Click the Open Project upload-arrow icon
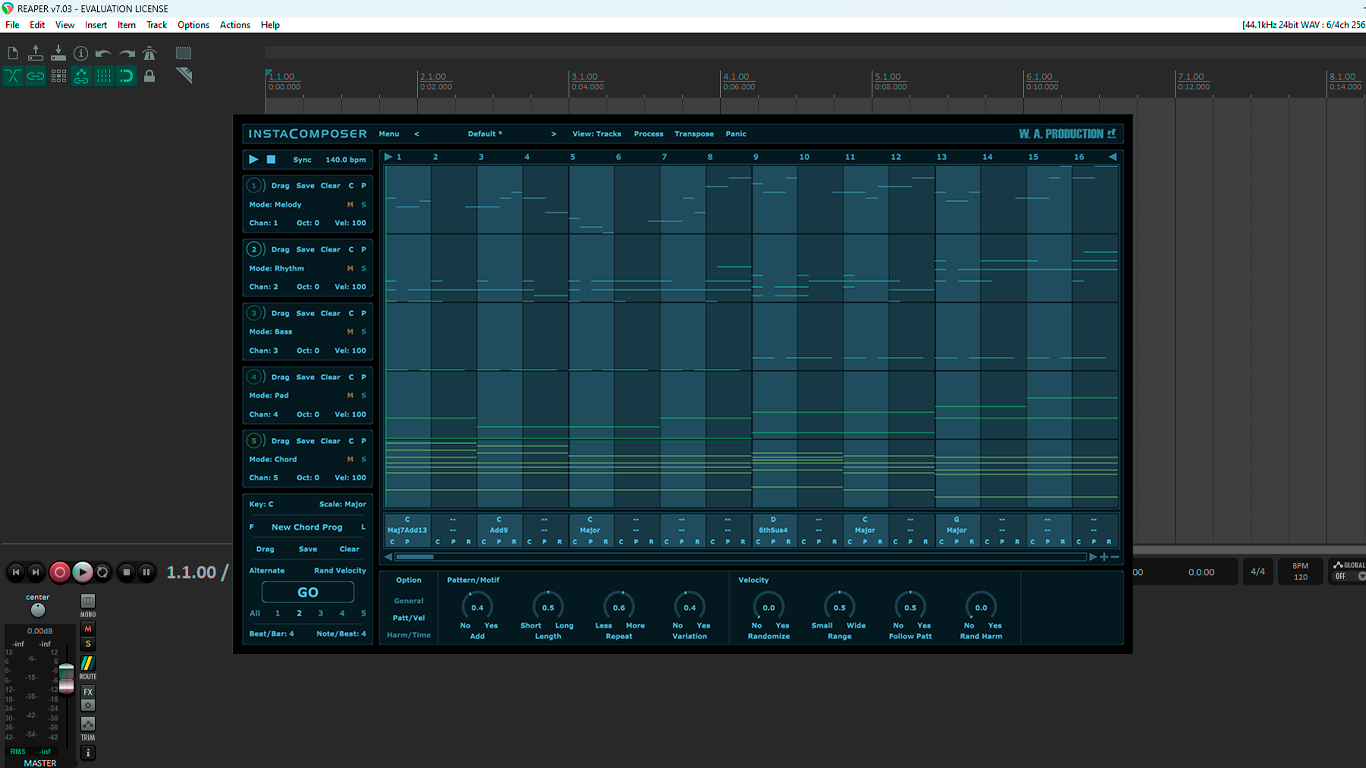The height and width of the screenshot is (768, 1366). coord(36,53)
